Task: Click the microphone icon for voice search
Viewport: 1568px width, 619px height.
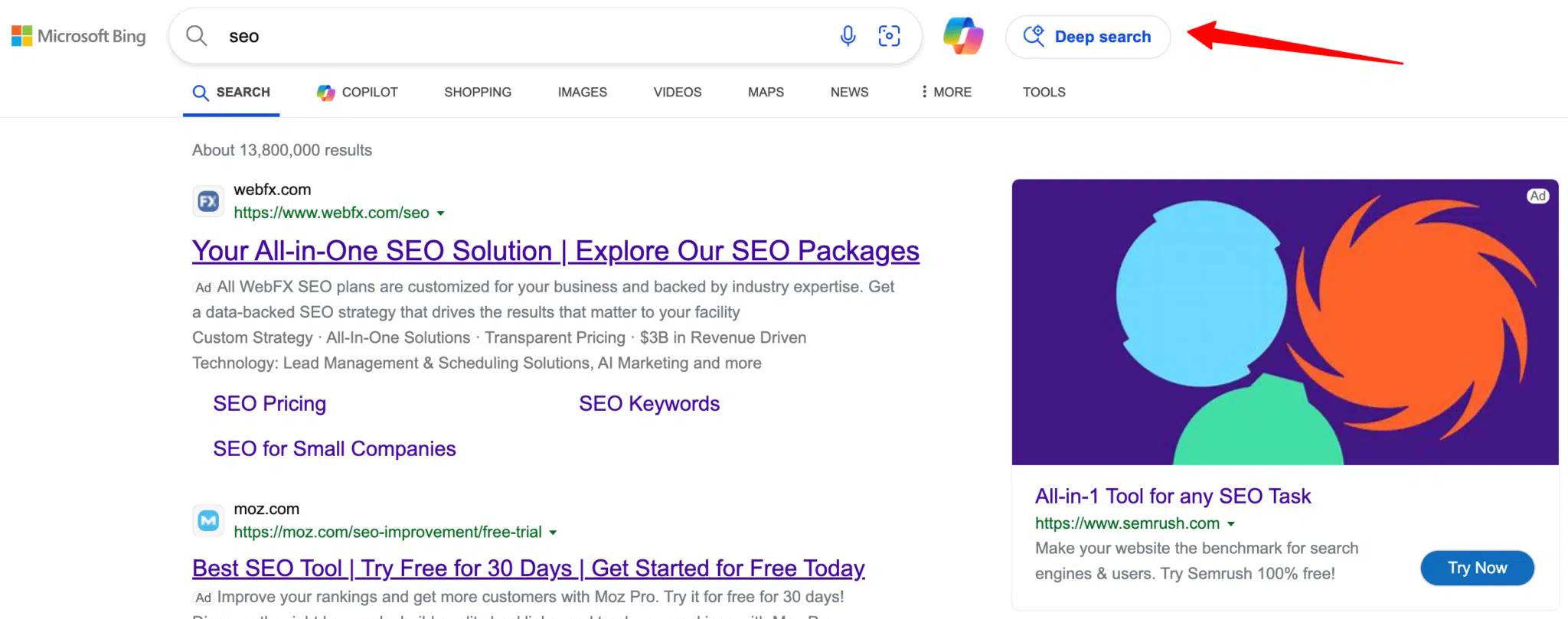Action: coord(848,35)
